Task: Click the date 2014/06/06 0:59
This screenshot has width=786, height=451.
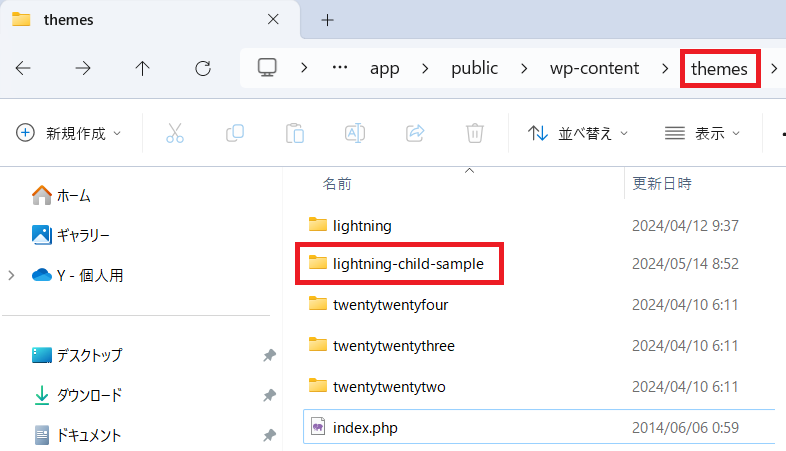Action: [x=685, y=427]
